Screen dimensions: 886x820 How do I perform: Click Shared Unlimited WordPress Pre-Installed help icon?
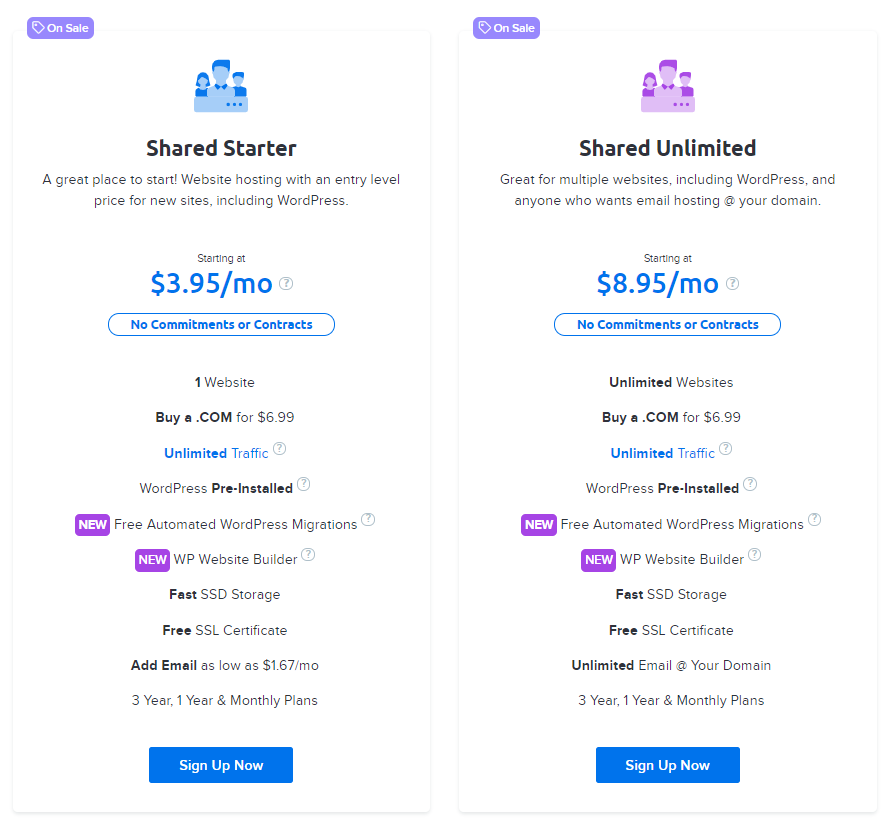click(x=750, y=484)
